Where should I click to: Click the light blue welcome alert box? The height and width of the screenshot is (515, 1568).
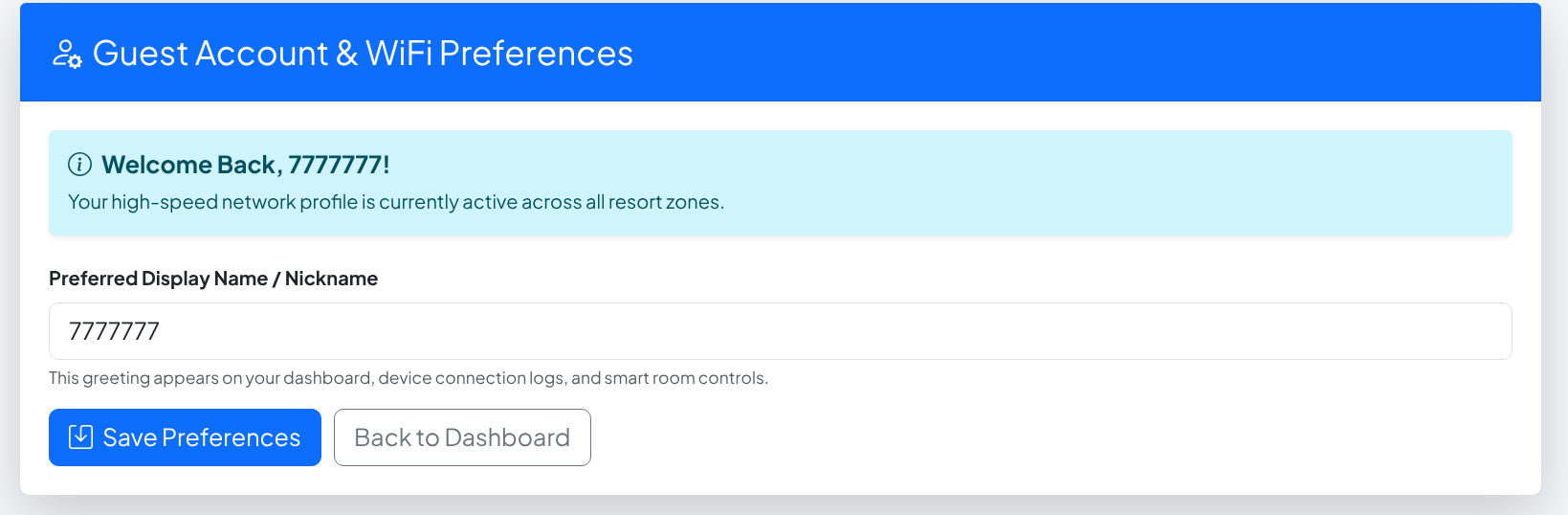click(x=780, y=183)
